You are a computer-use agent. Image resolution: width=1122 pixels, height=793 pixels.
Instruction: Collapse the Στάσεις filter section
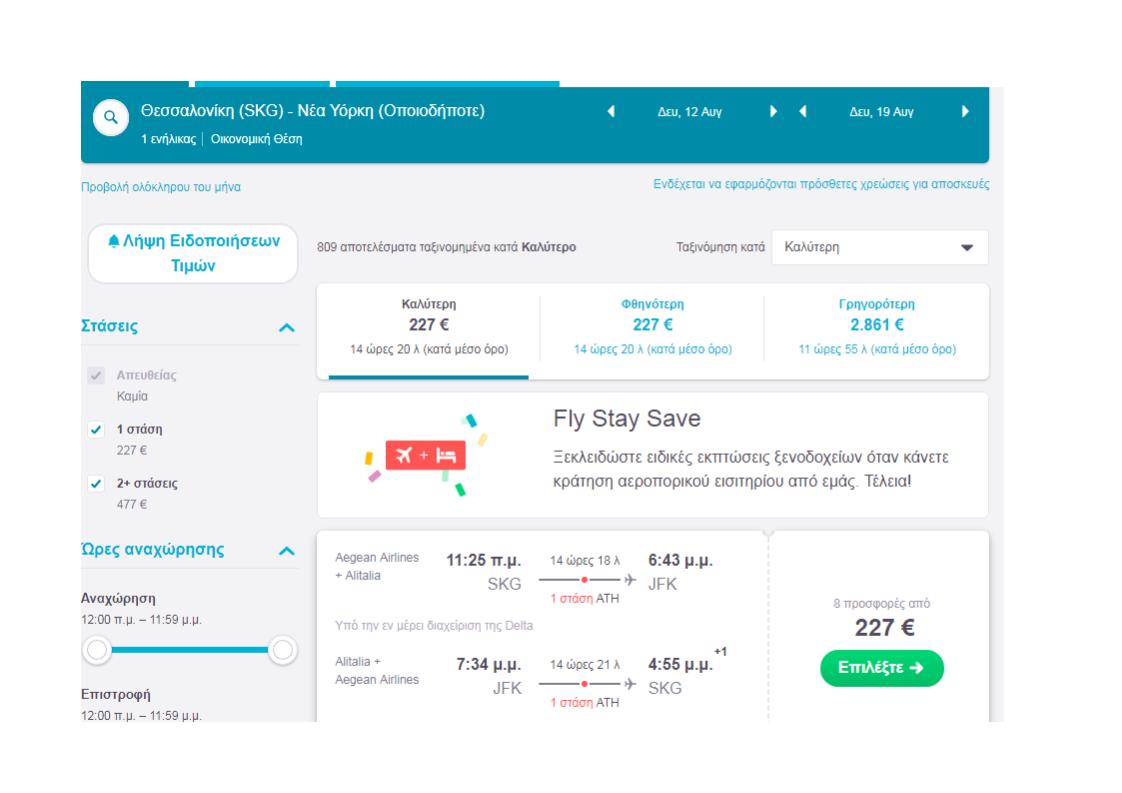pos(287,327)
